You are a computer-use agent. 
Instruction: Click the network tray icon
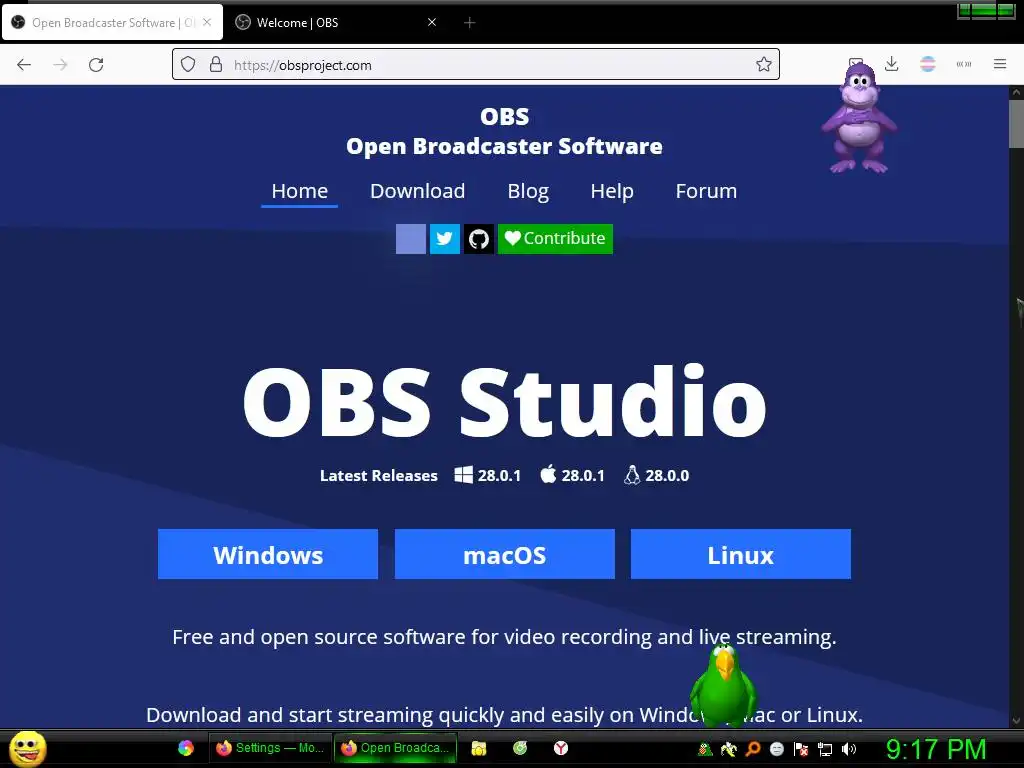pos(825,749)
